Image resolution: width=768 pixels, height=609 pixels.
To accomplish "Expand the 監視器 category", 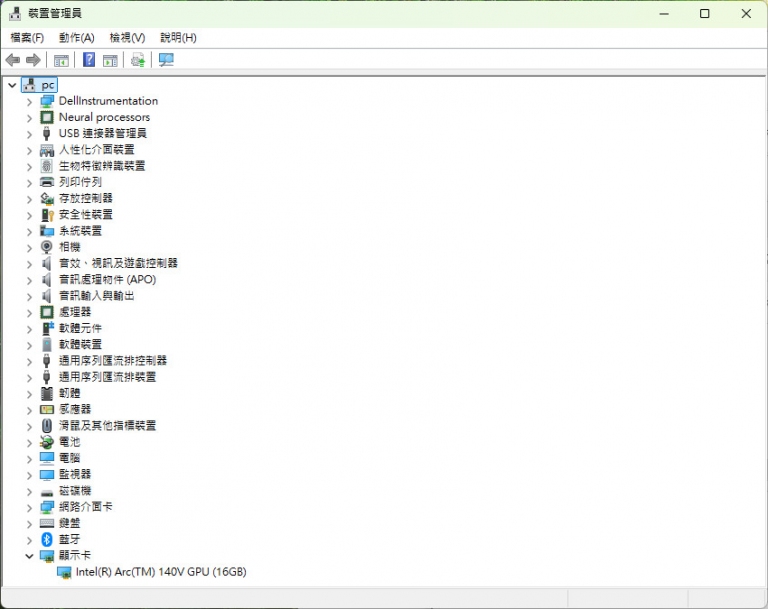I will 29,475.
